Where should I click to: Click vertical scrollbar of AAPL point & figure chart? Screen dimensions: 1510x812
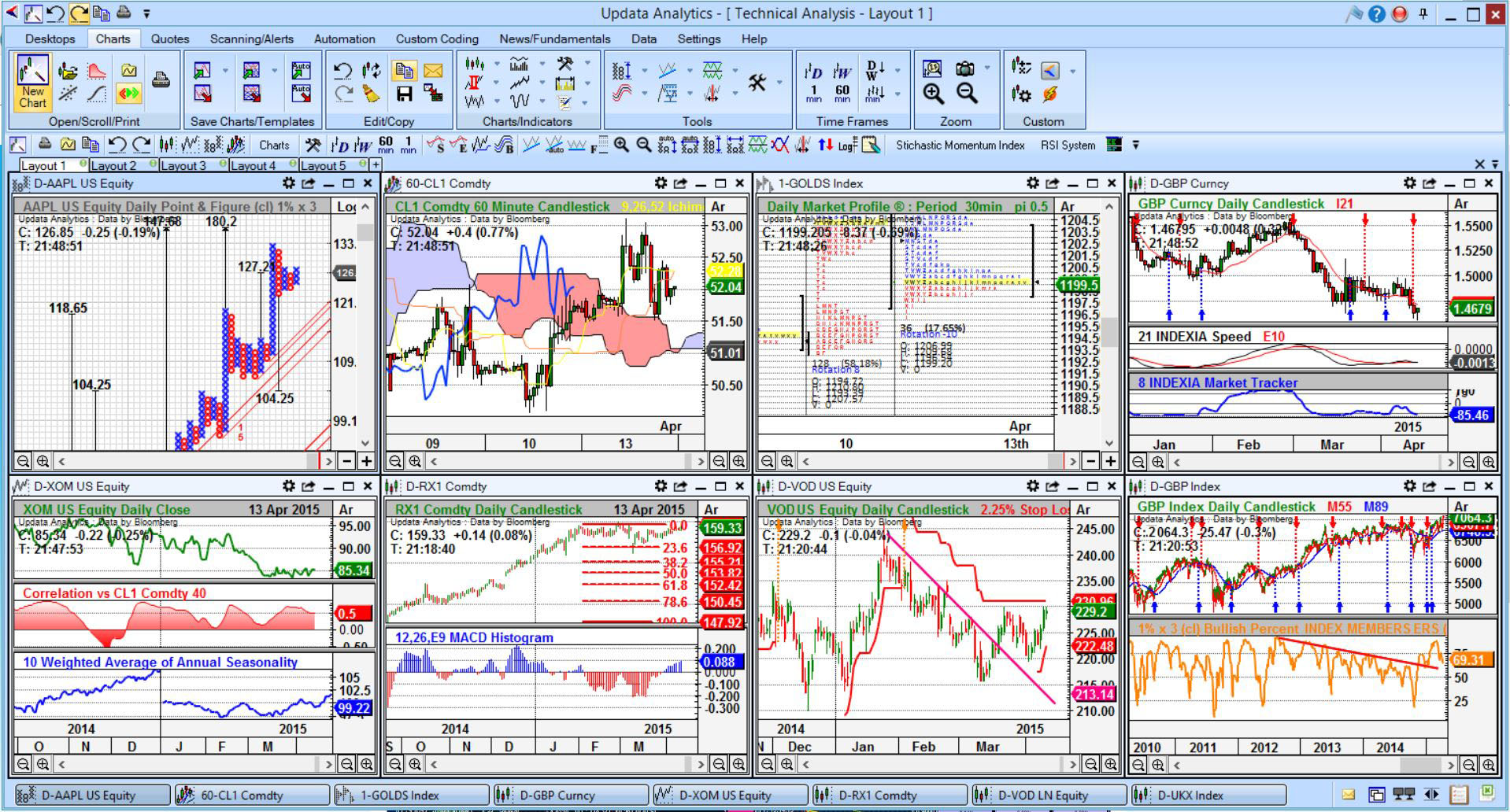pos(365,327)
